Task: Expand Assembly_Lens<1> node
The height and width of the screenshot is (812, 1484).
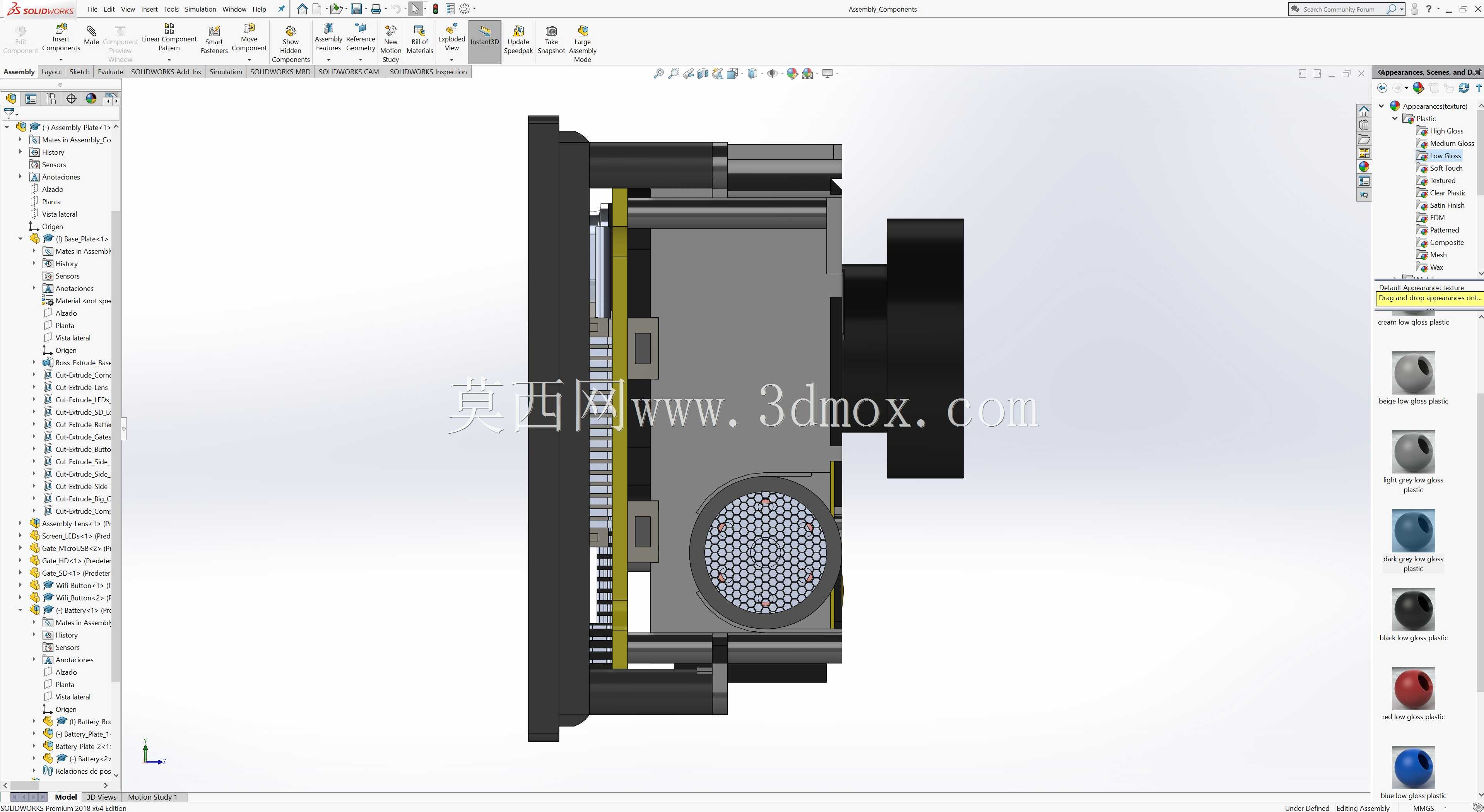Action: pyautogui.click(x=21, y=523)
